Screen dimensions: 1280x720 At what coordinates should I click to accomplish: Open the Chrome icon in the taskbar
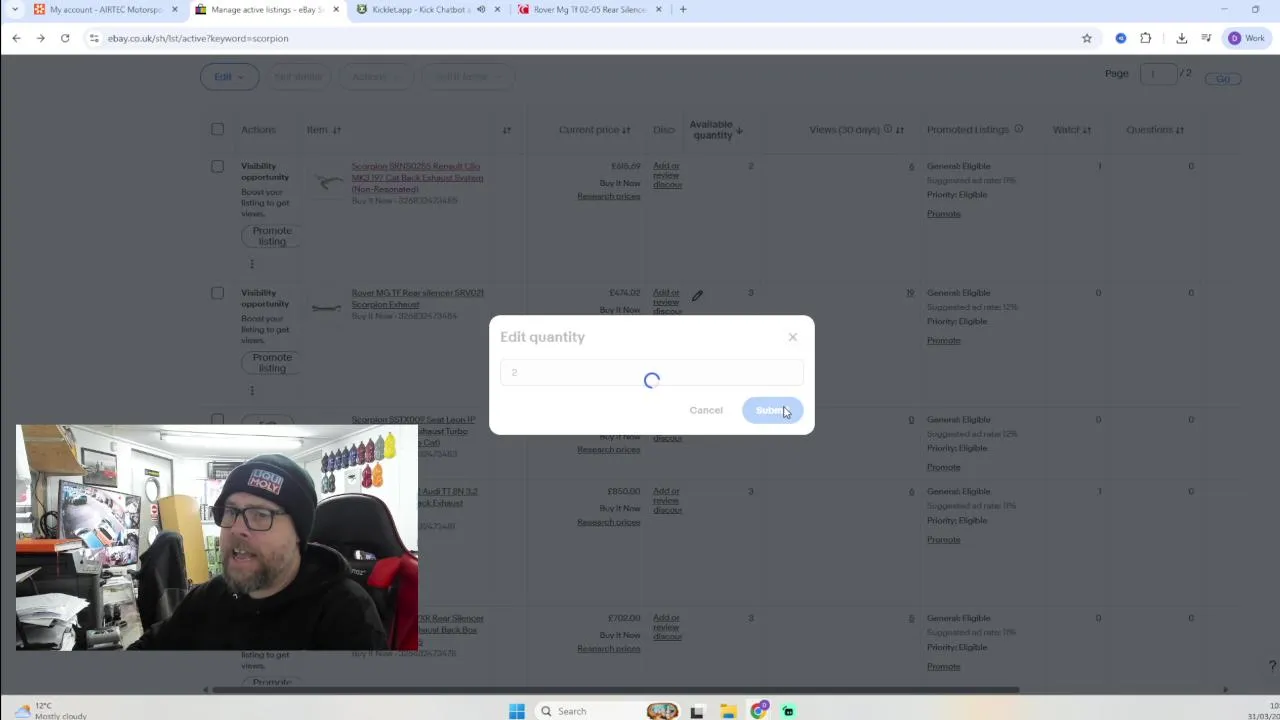pyautogui.click(x=759, y=711)
